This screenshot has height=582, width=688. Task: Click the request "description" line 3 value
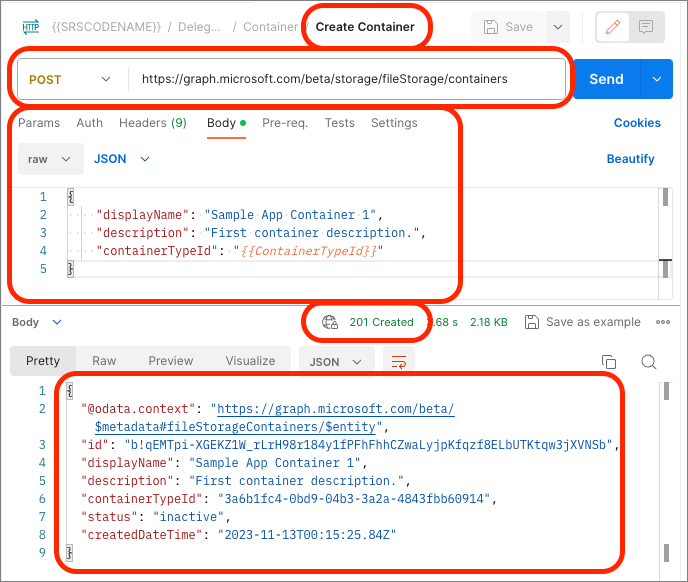(312, 233)
